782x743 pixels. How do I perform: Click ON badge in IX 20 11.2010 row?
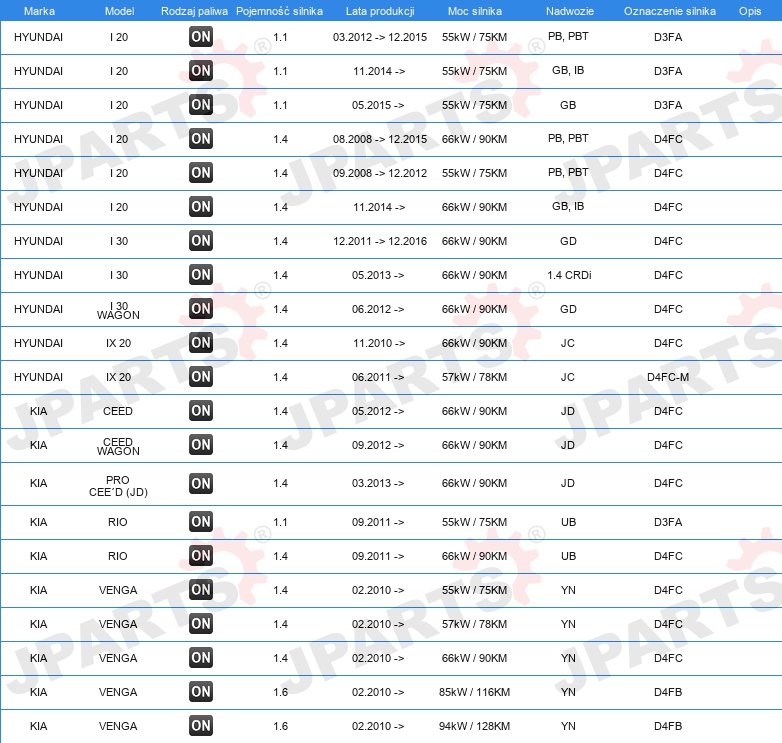(x=201, y=343)
